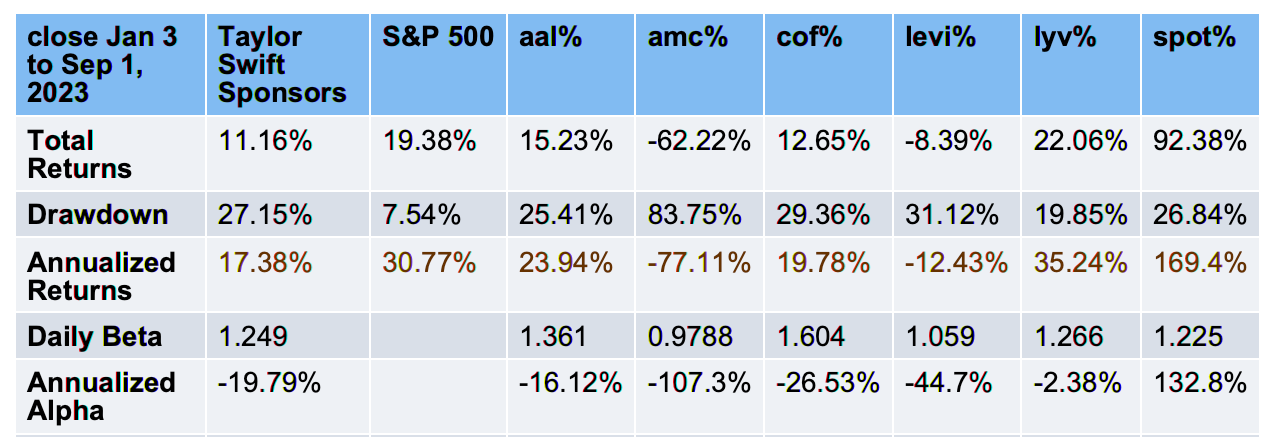Click the 92.38% spot total return cell
The width and height of the screenshot is (1271, 437).
click(x=1200, y=140)
